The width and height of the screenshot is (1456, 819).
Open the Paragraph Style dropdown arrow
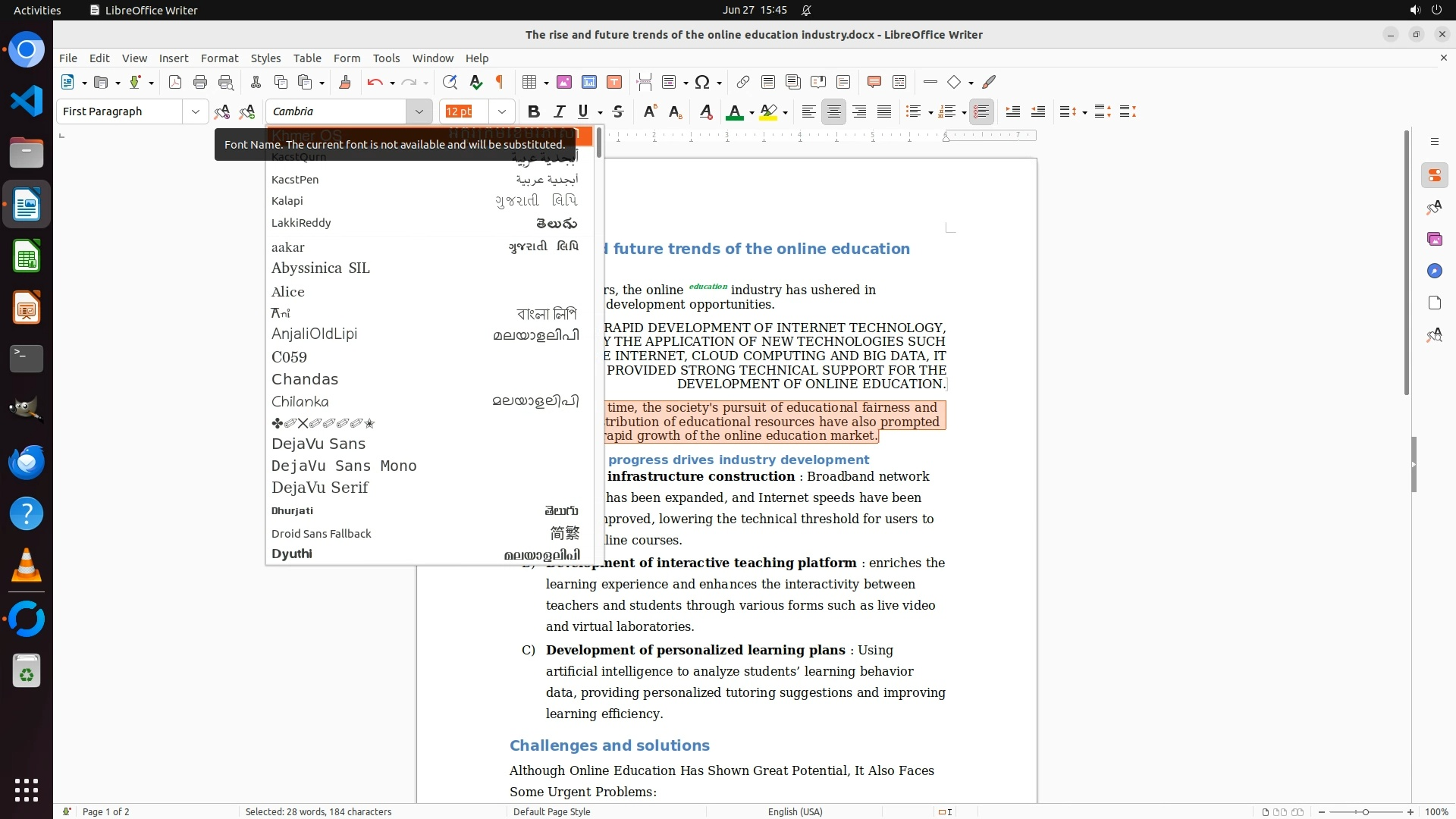pos(196,111)
